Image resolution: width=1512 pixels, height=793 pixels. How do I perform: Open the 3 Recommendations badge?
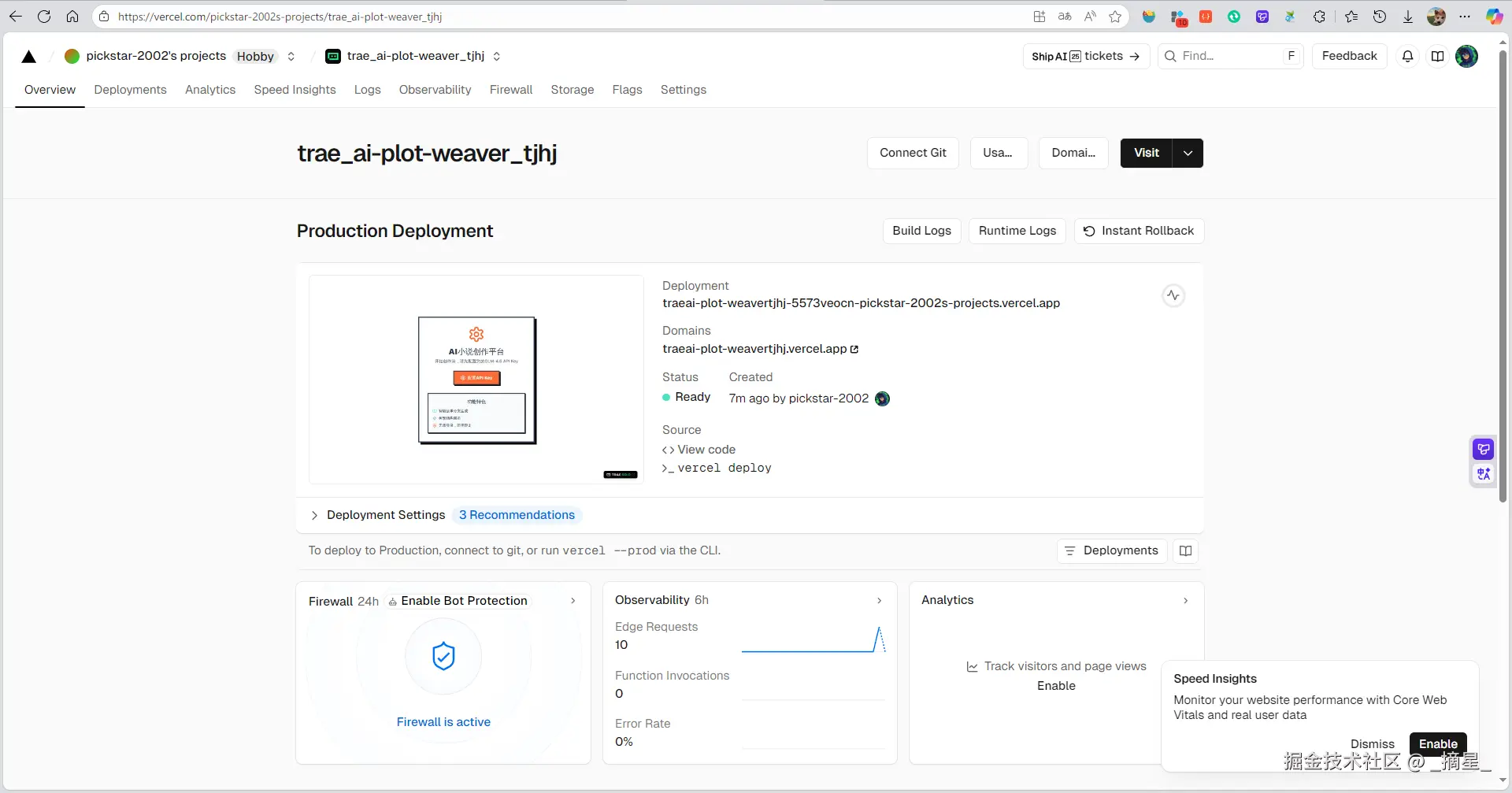[x=517, y=515]
